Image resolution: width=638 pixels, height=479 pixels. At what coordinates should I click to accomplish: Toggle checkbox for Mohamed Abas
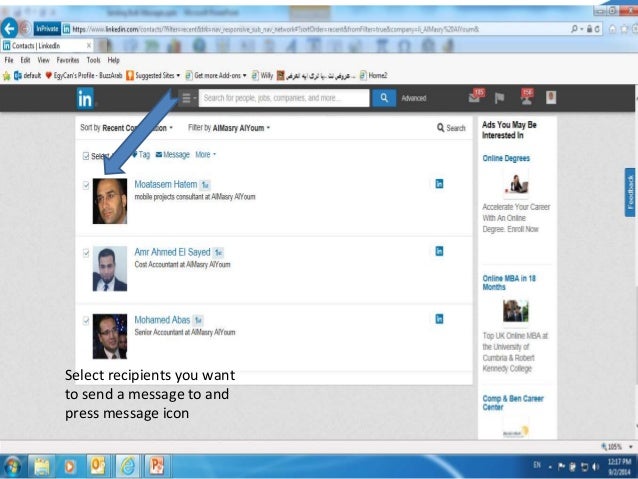coord(86,320)
